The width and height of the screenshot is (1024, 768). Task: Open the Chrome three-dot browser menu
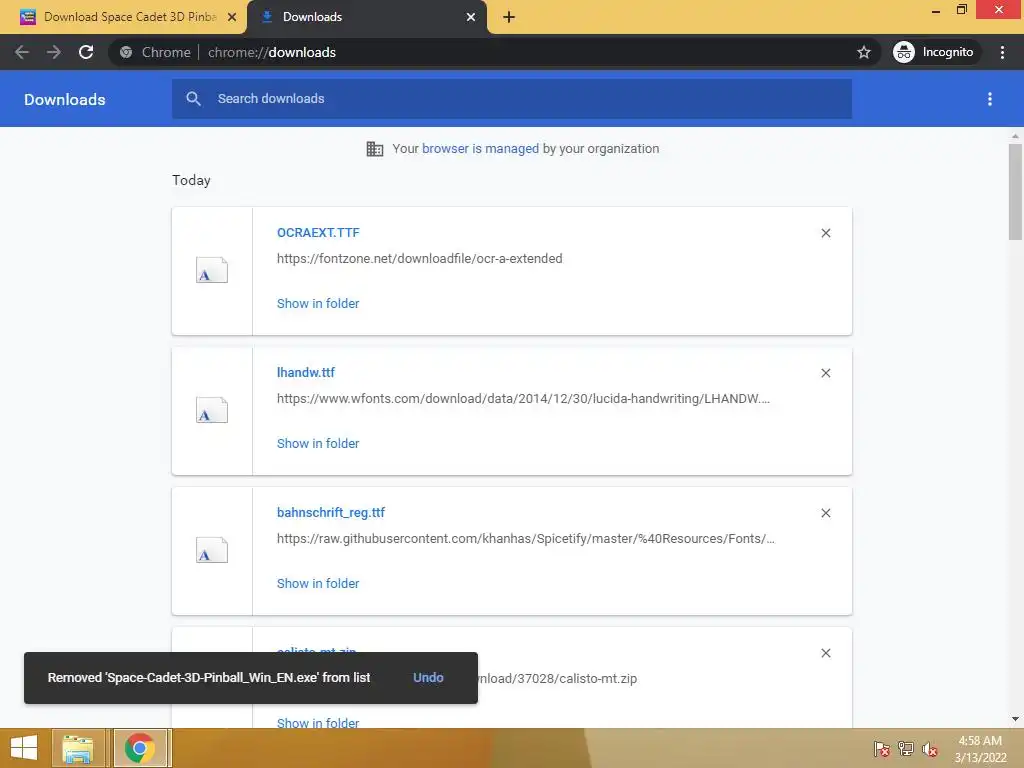click(1002, 52)
